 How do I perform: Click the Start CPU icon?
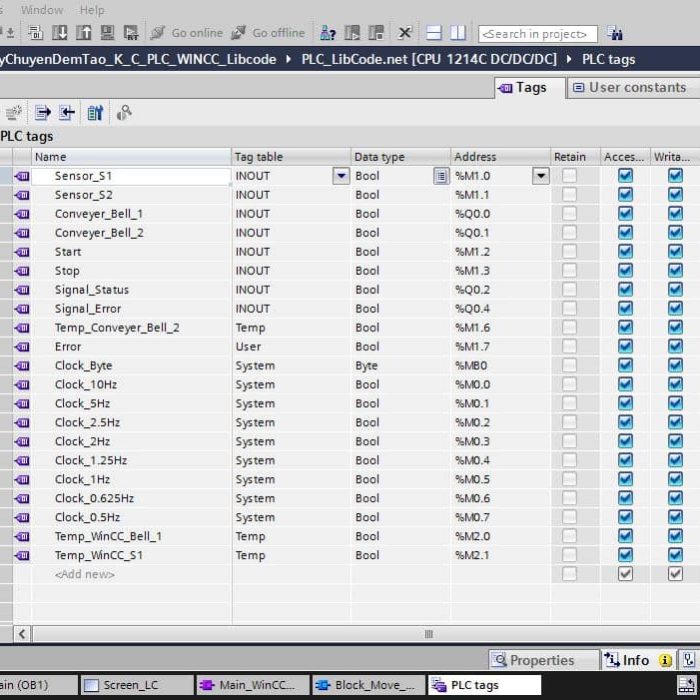click(352, 33)
